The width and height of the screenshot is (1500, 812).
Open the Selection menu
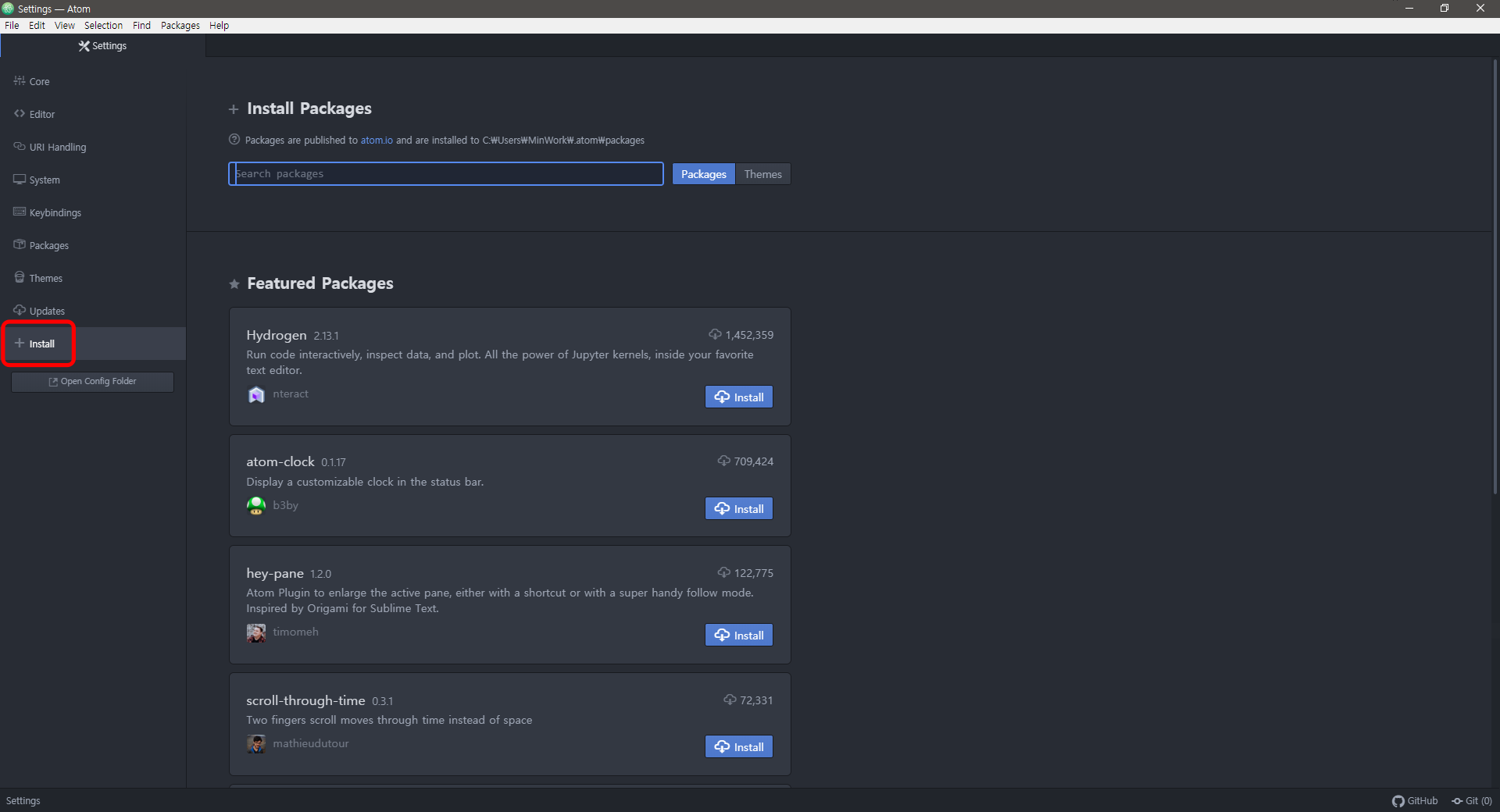[x=103, y=25]
